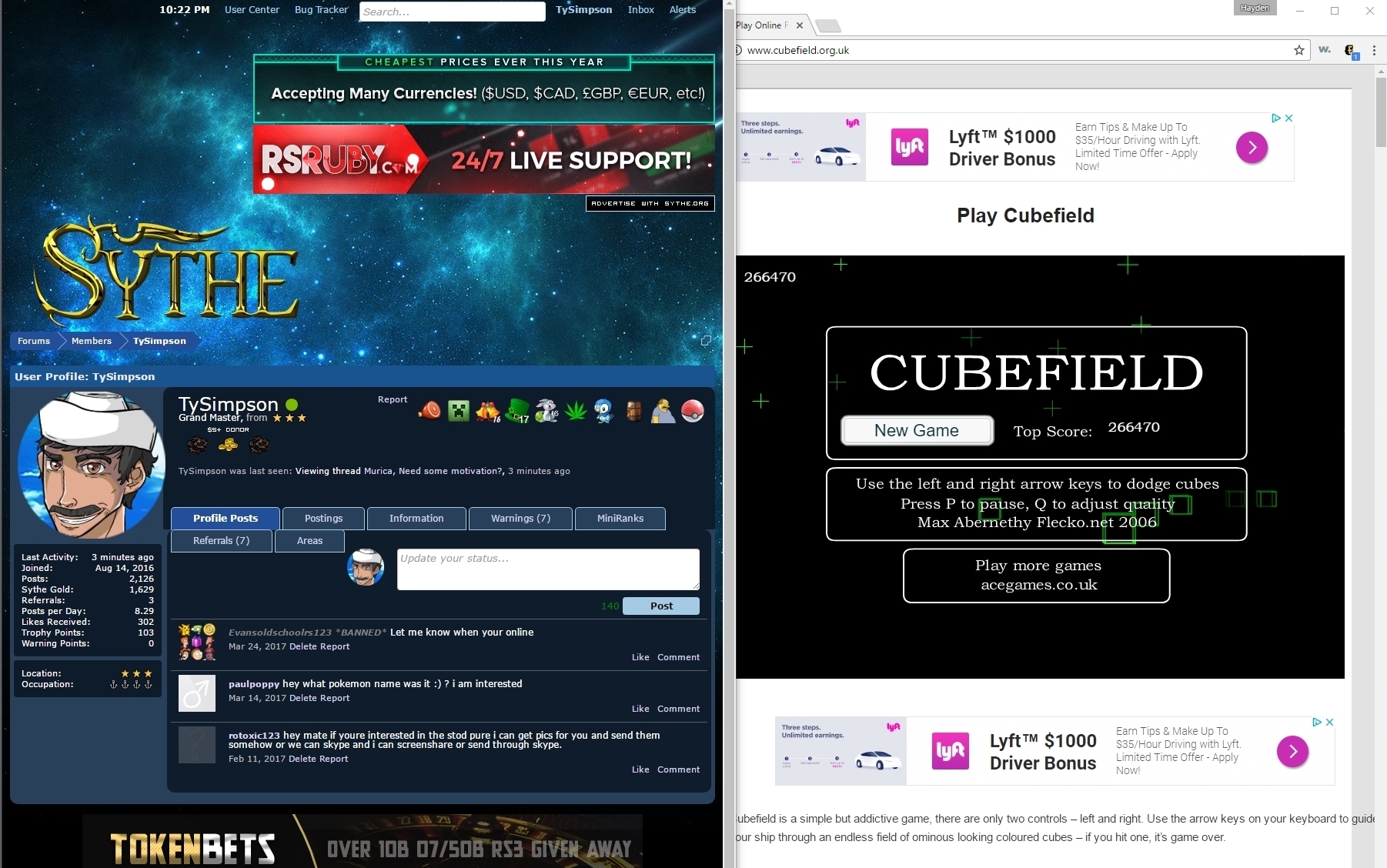This screenshot has width=1387, height=868.
Task: Switch to Postings tab
Action: [323, 518]
